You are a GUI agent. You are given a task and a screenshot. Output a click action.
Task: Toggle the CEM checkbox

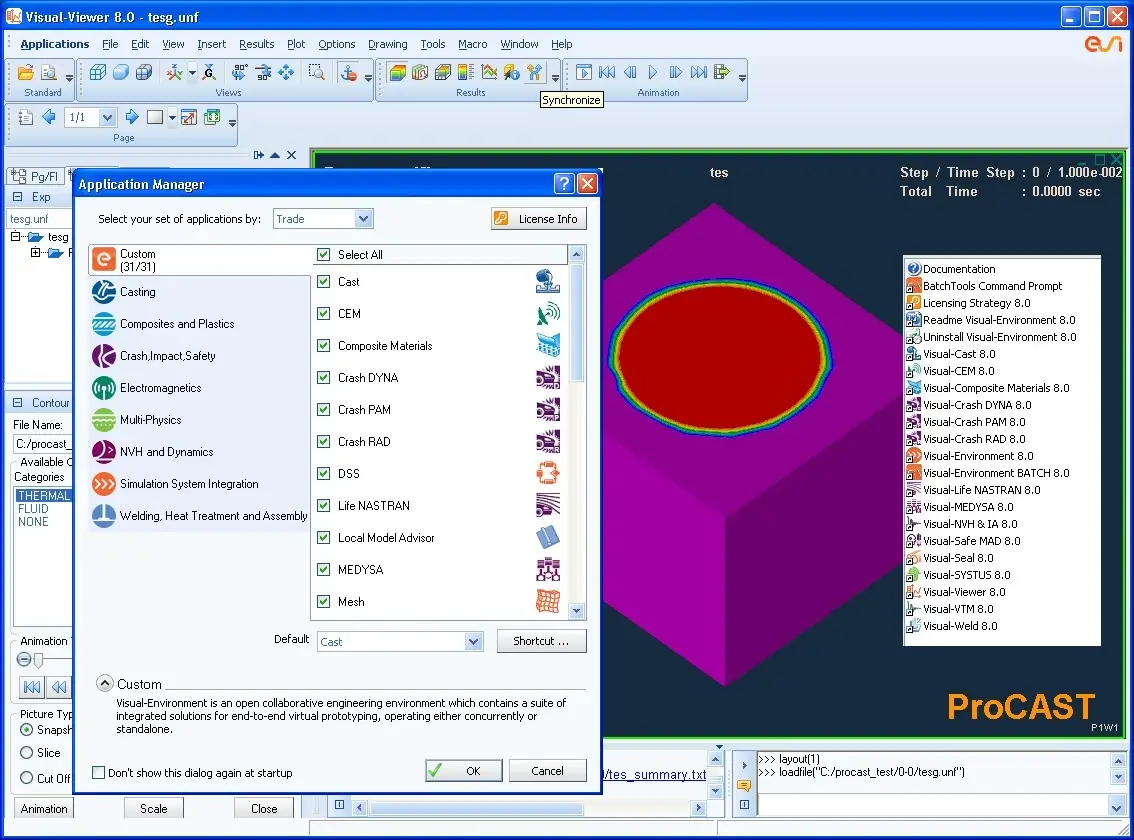[x=324, y=313]
